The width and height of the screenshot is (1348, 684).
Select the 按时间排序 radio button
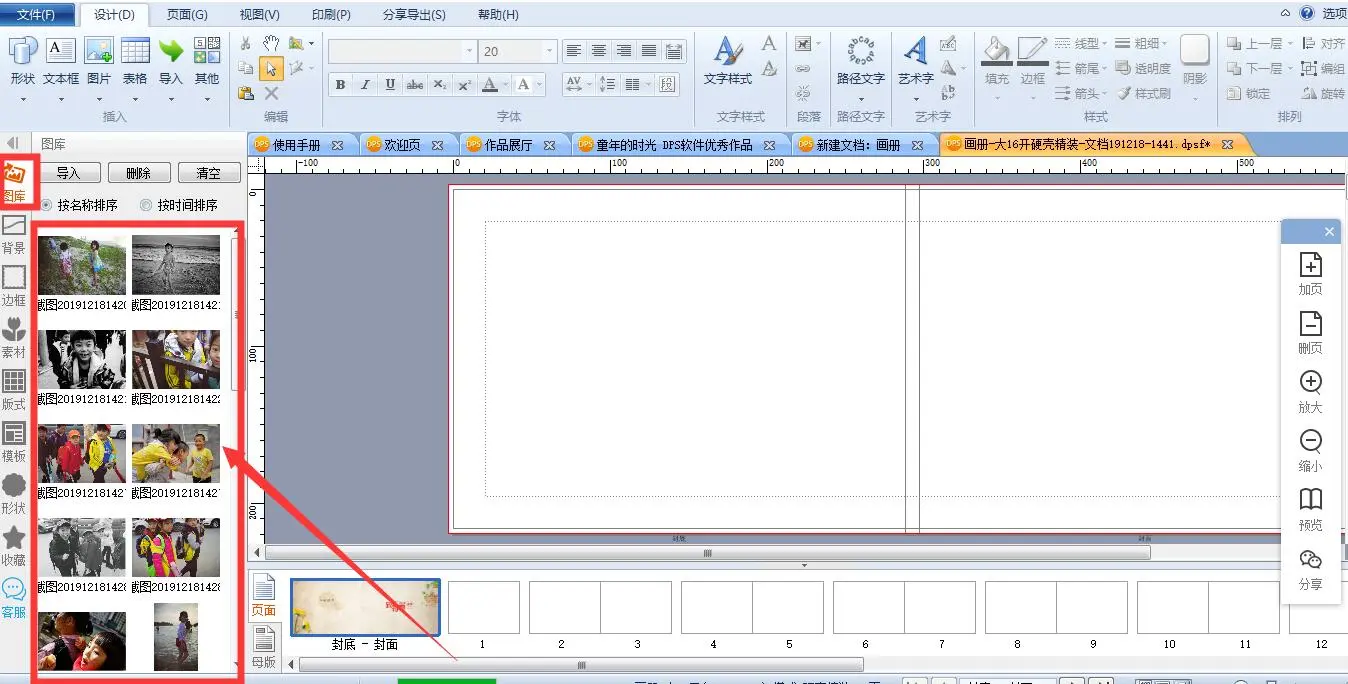point(147,205)
